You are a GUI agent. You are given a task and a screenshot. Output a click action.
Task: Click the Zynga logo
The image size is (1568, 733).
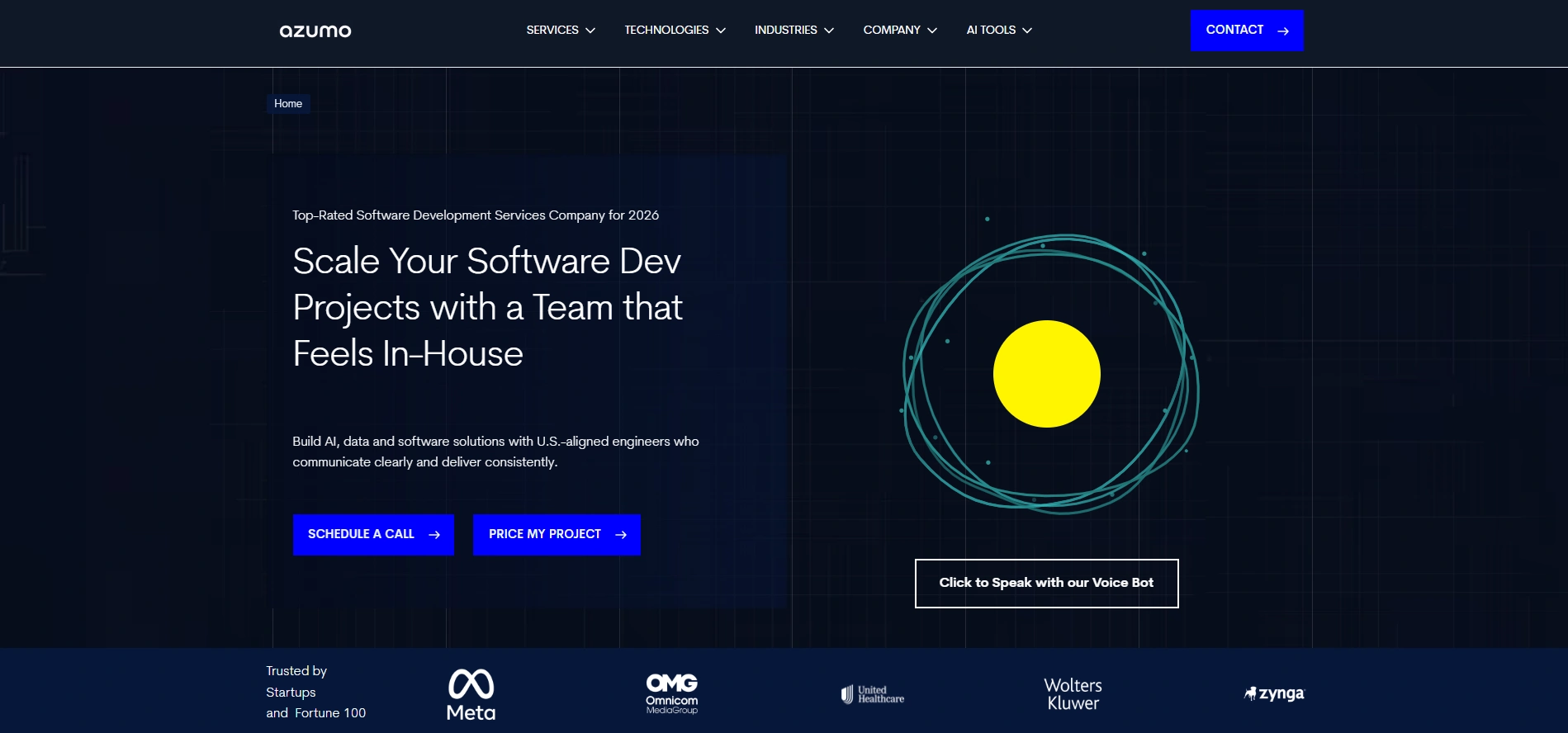[x=1274, y=693]
